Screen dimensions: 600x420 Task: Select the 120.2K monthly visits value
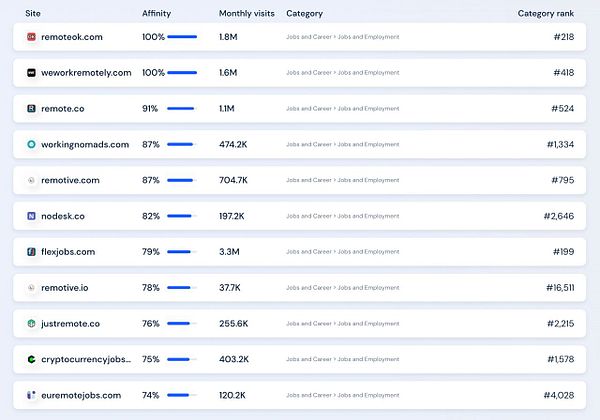[232, 395]
